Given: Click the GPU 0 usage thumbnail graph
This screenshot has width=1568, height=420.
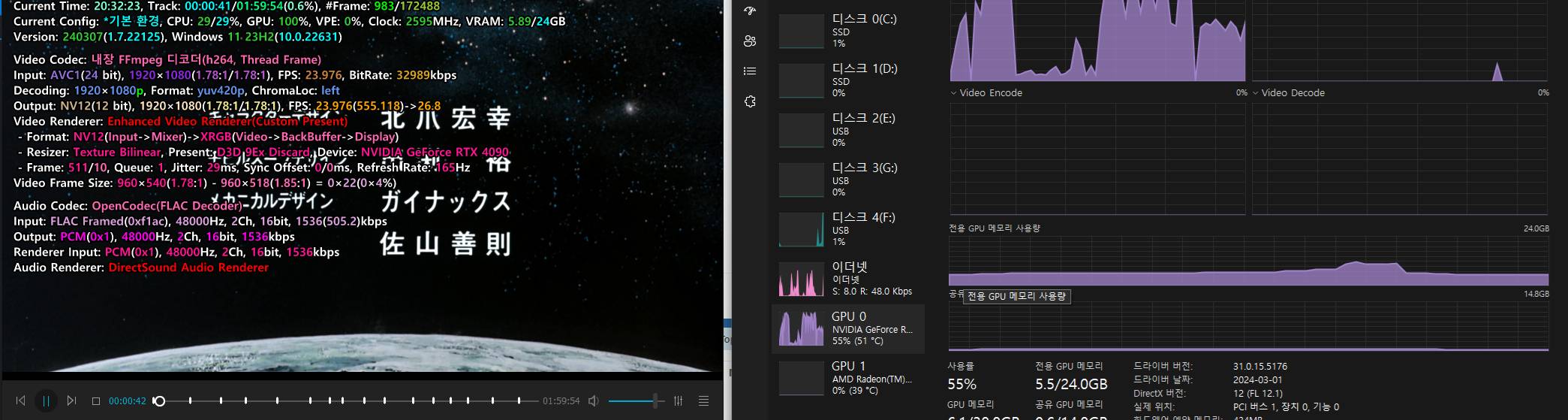Looking at the screenshot, I should 801,328.
